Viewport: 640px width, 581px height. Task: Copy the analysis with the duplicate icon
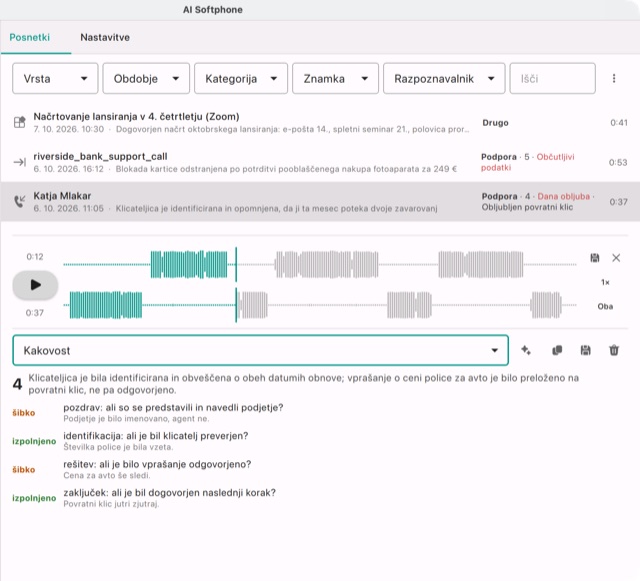click(557, 350)
